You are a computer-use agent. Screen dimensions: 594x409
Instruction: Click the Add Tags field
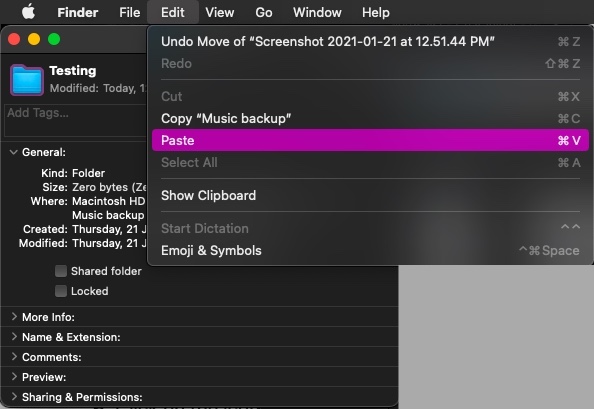point(75,120)
